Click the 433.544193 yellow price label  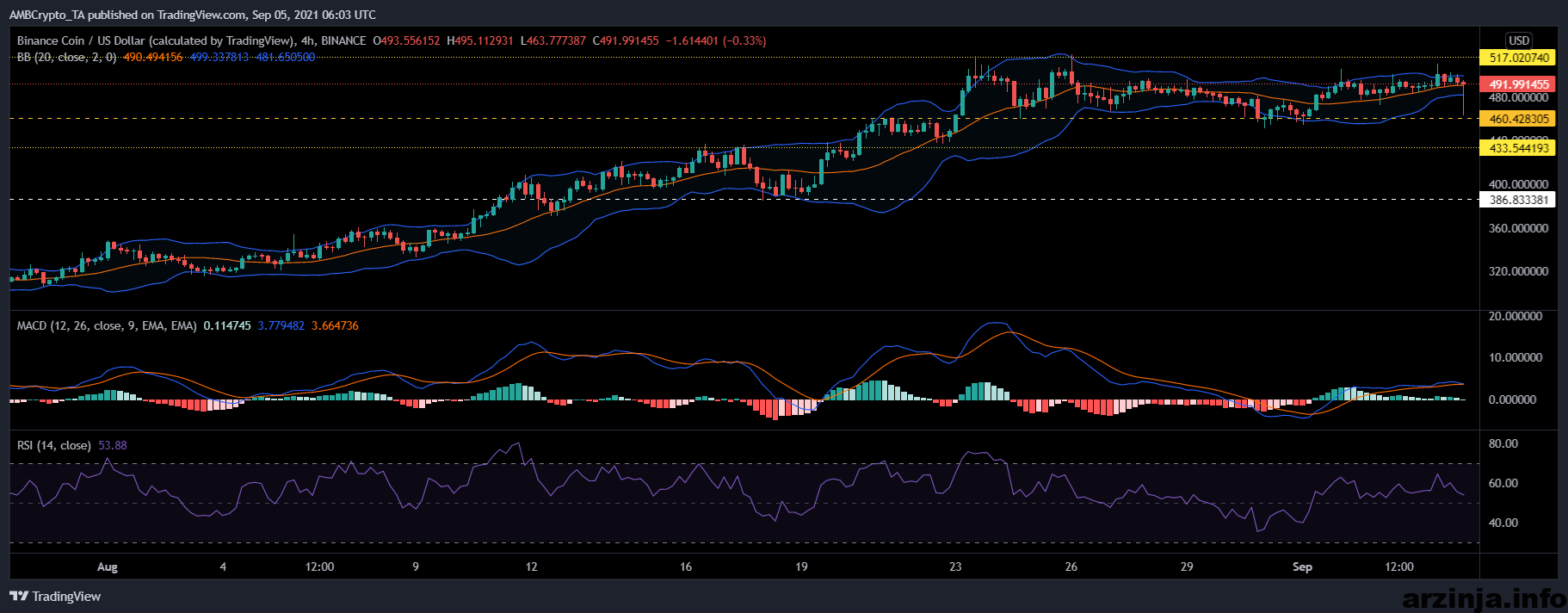[x=1517, y=148]
